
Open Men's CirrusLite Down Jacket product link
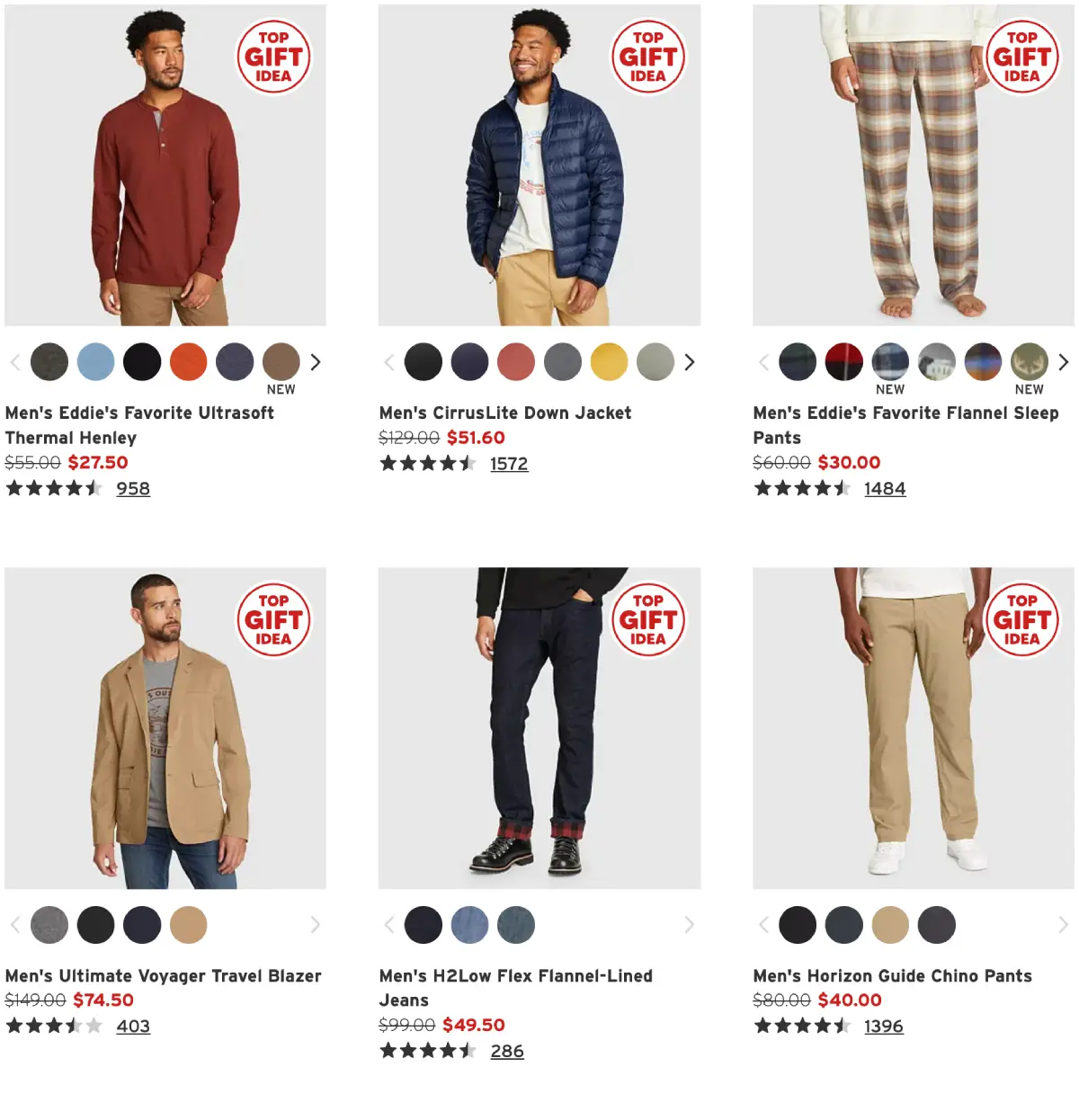coord(505,413)
